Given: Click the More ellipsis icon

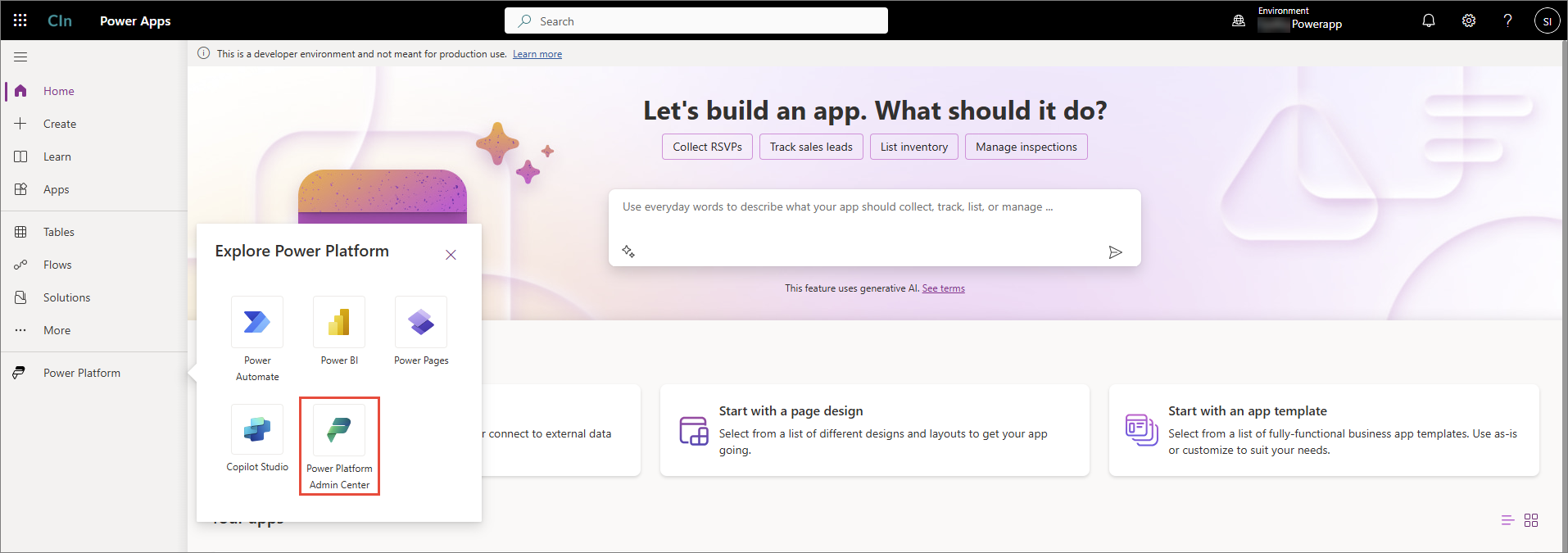Looking at the screenshot, I should coord(20,330).
